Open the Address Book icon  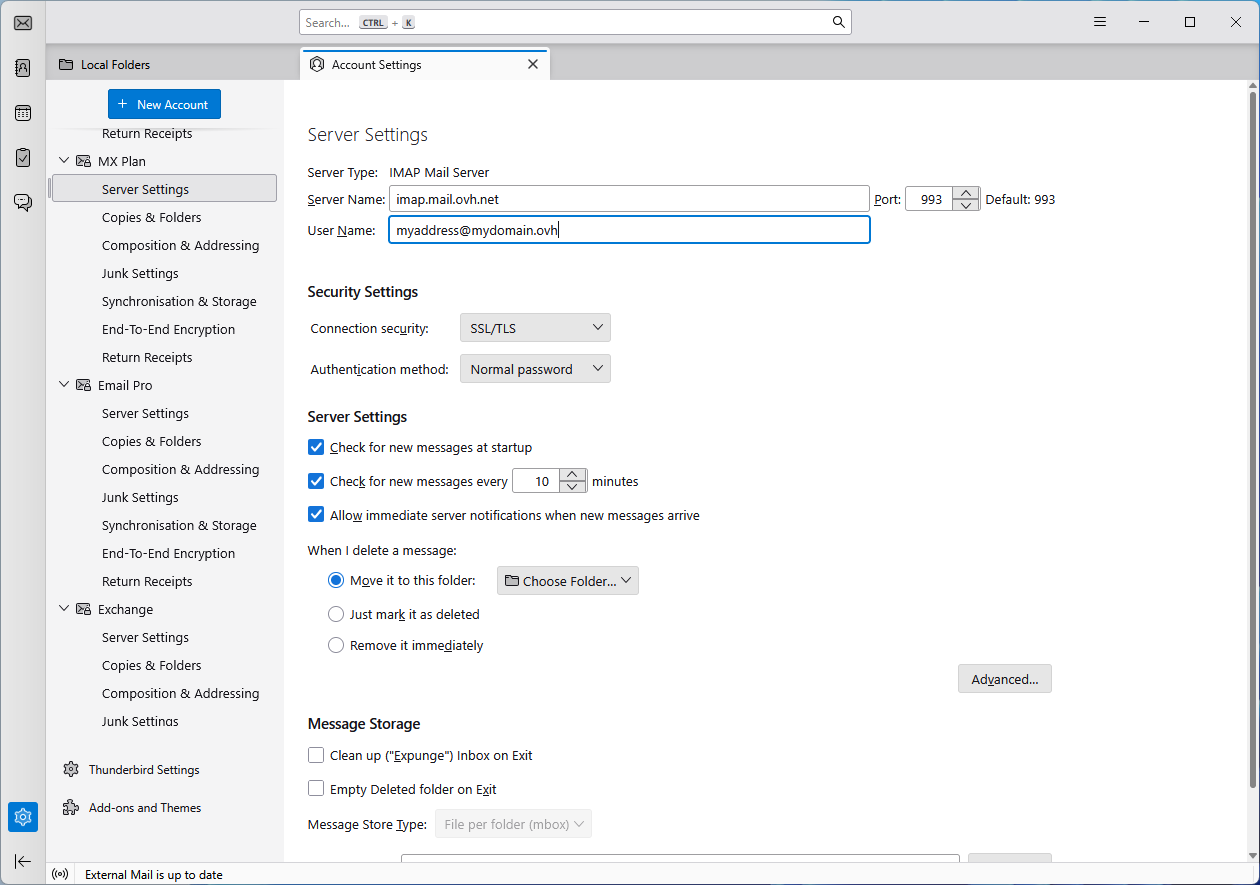23,68
